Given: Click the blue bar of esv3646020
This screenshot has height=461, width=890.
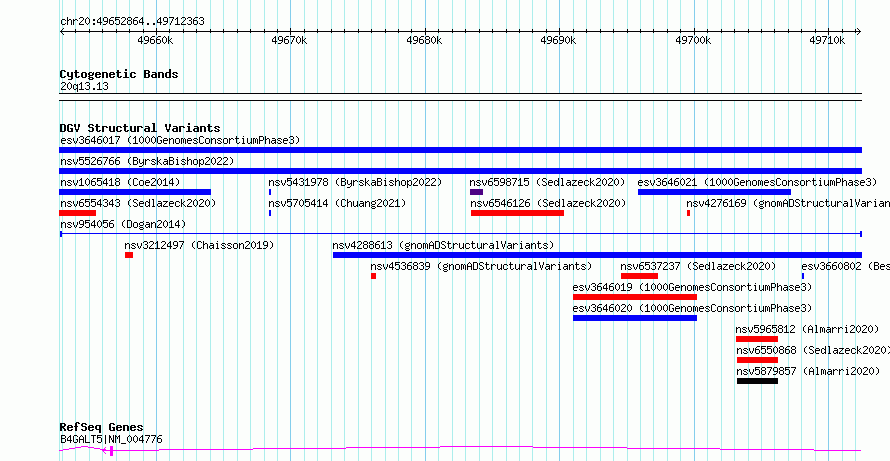Looking at the screenshot, I should pos(635,318).
